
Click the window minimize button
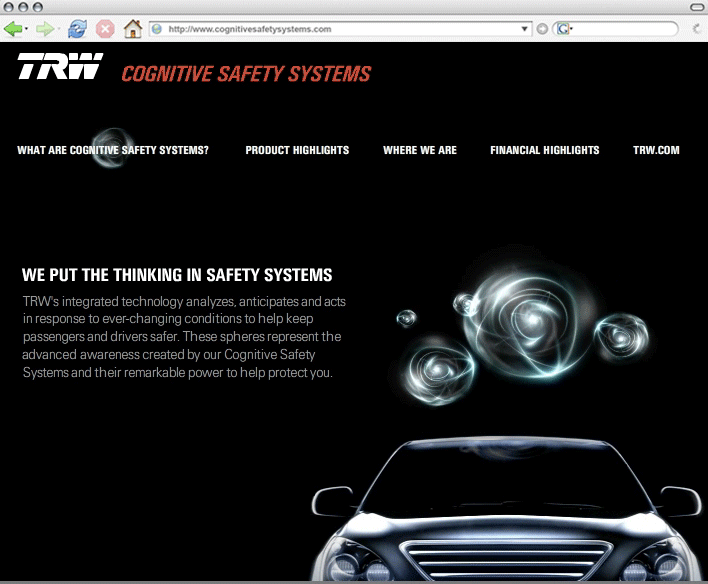(23, 7)
